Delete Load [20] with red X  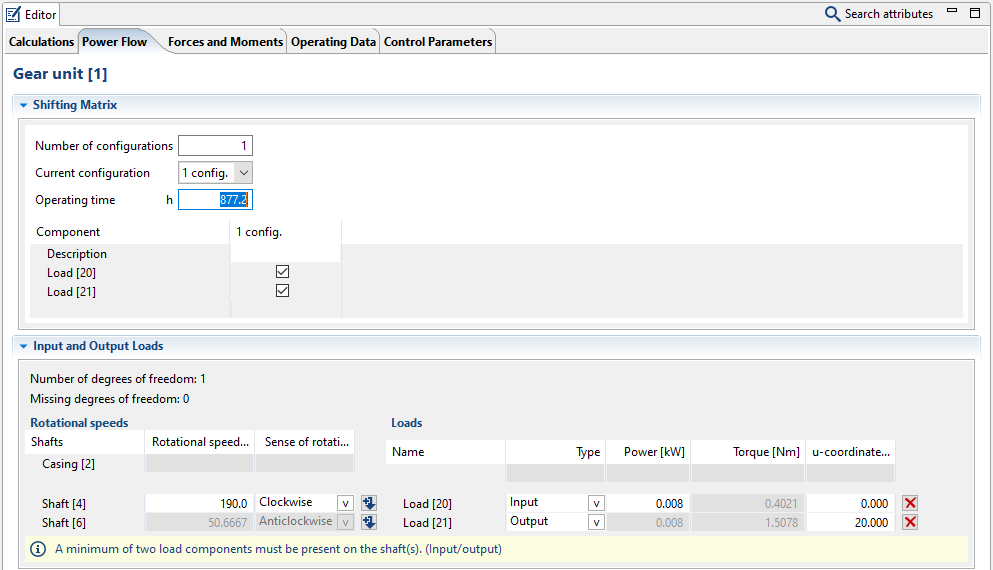click(910, 503)
